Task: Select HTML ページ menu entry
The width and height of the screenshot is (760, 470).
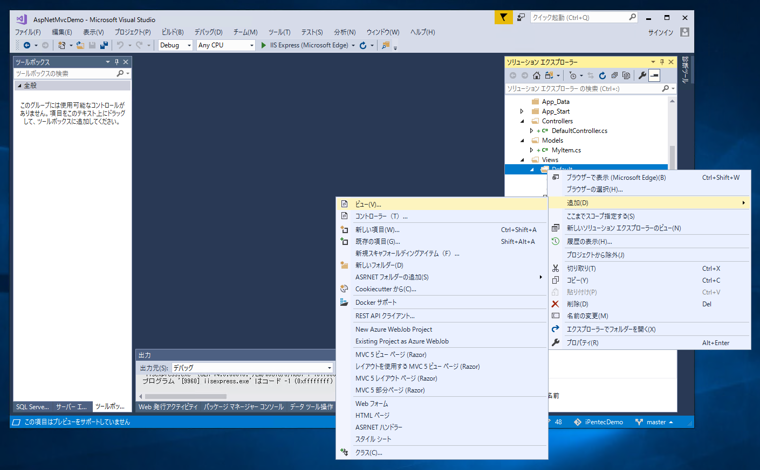Action: [x=442, y=415]
